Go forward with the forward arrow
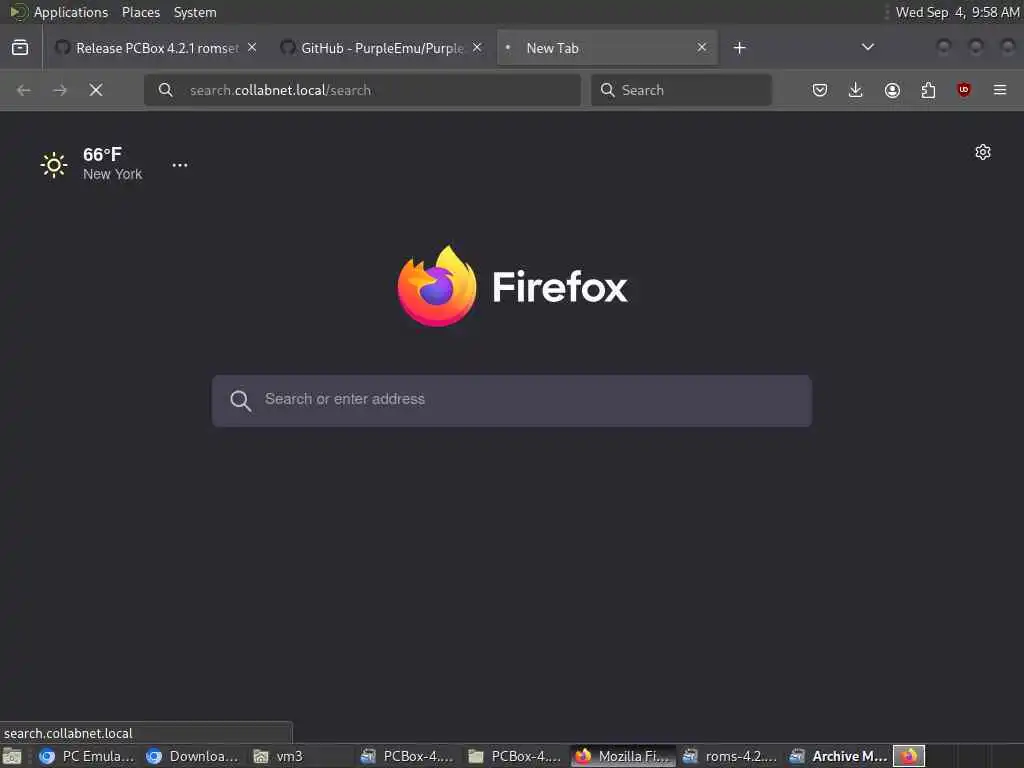The width and height of the screenshot is (1024, 768). tap(59, 90)
